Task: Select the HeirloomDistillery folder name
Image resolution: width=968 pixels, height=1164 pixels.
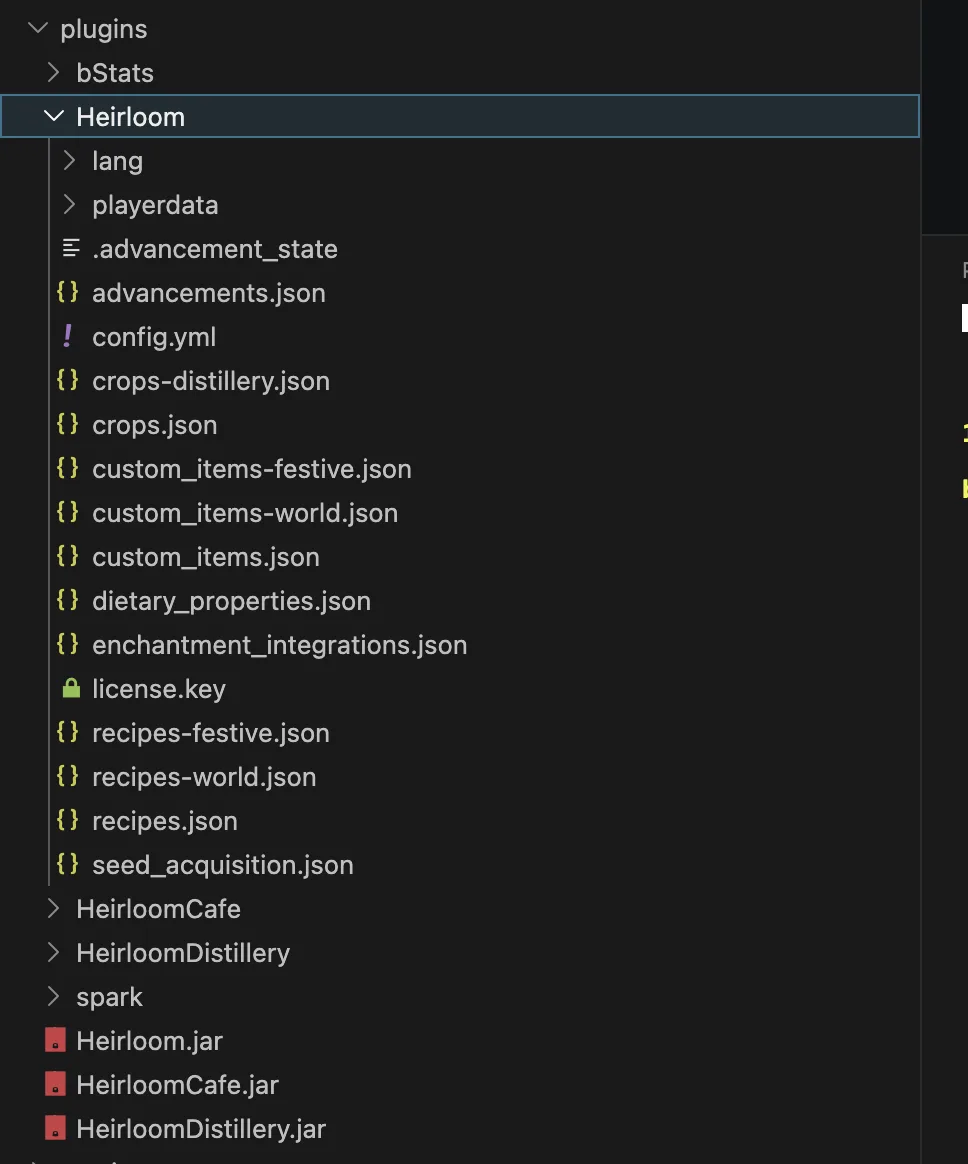Action: [x=183, y=953]
